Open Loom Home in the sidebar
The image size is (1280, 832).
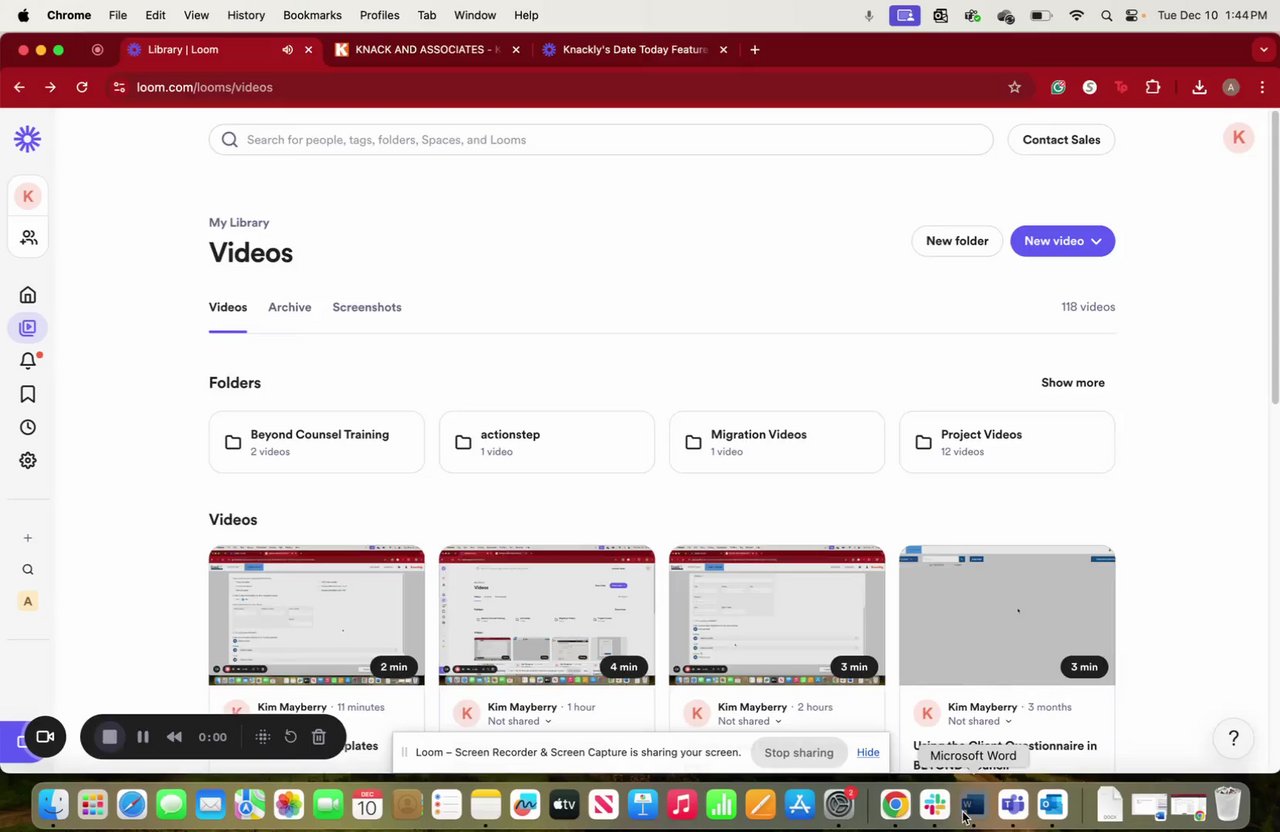tap(28, 295)
